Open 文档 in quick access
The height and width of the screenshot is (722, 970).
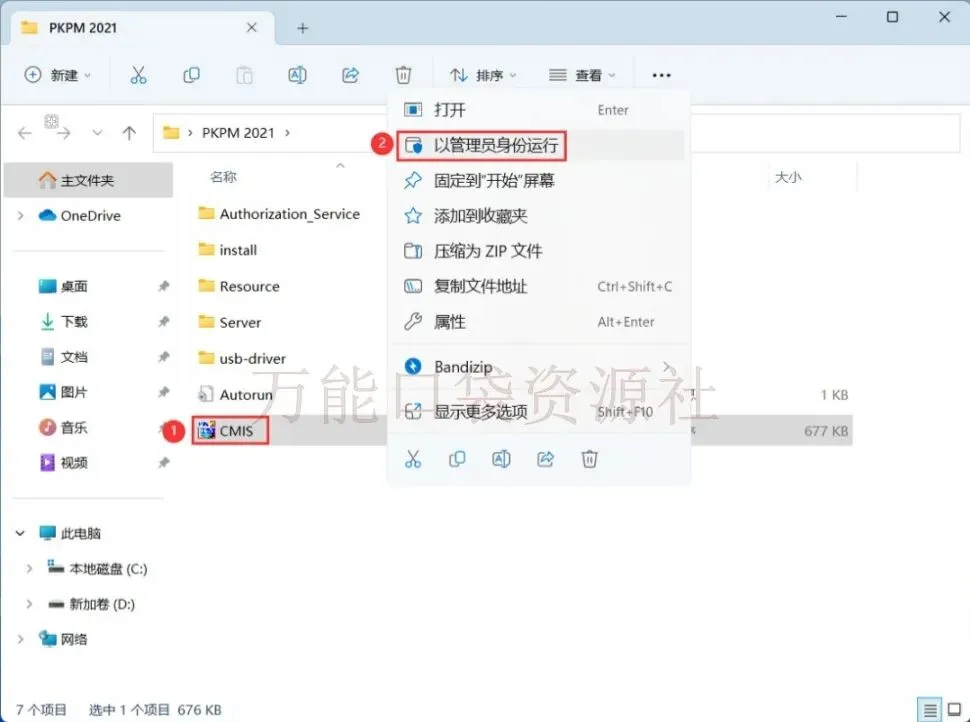coord(63,357)
